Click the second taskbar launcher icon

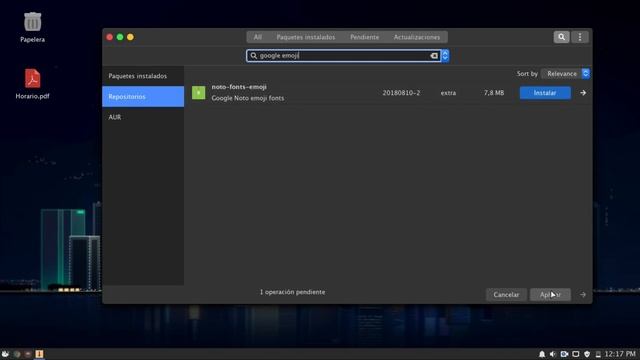click(x=17, y=354)
